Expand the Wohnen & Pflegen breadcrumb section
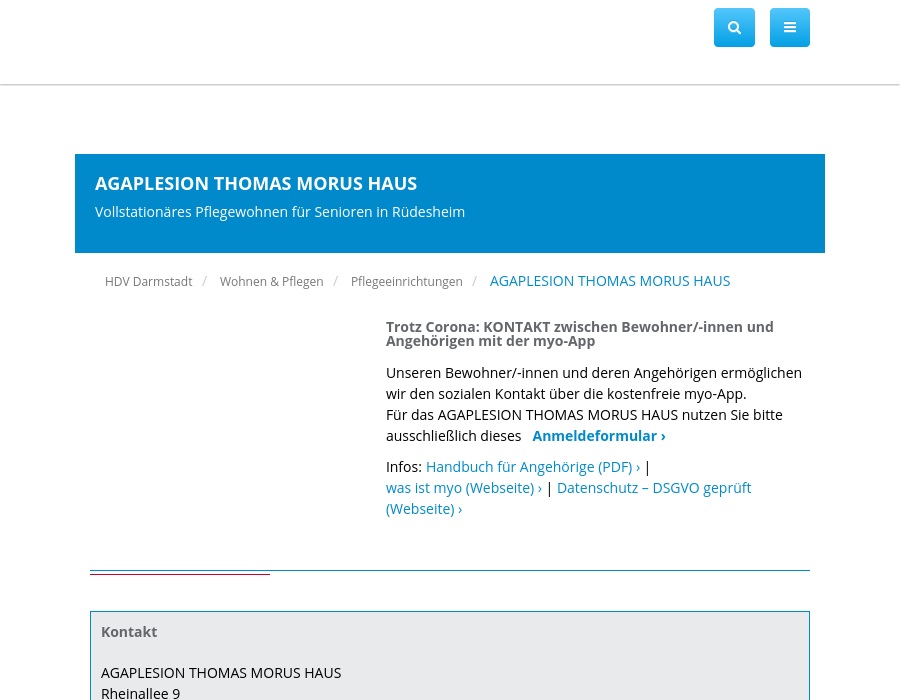 271,281
